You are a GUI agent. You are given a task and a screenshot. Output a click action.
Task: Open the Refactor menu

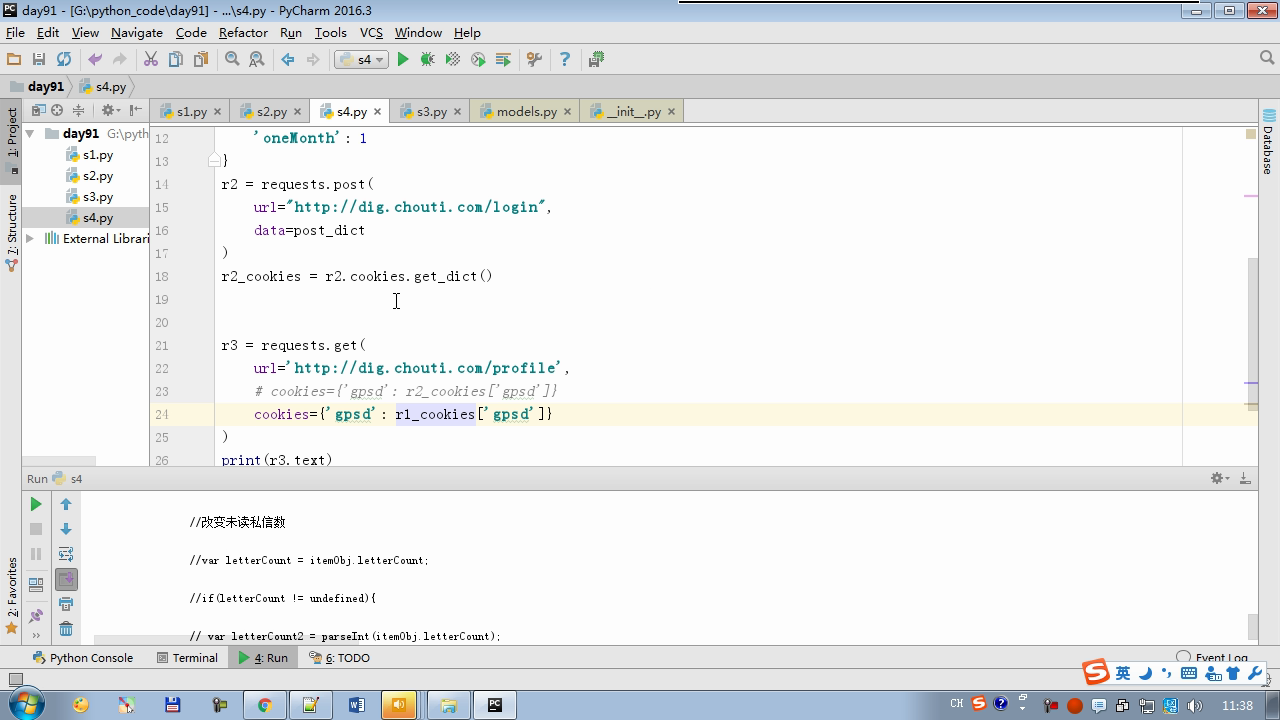pyautogui.click(x=243, y=32)
